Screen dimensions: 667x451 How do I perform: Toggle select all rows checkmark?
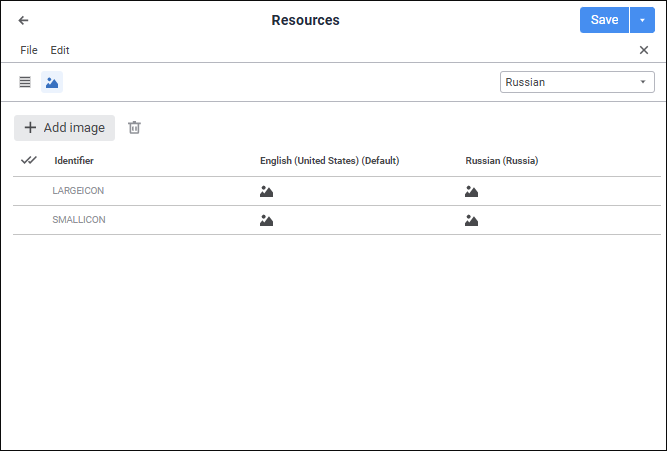pos(28,160)
